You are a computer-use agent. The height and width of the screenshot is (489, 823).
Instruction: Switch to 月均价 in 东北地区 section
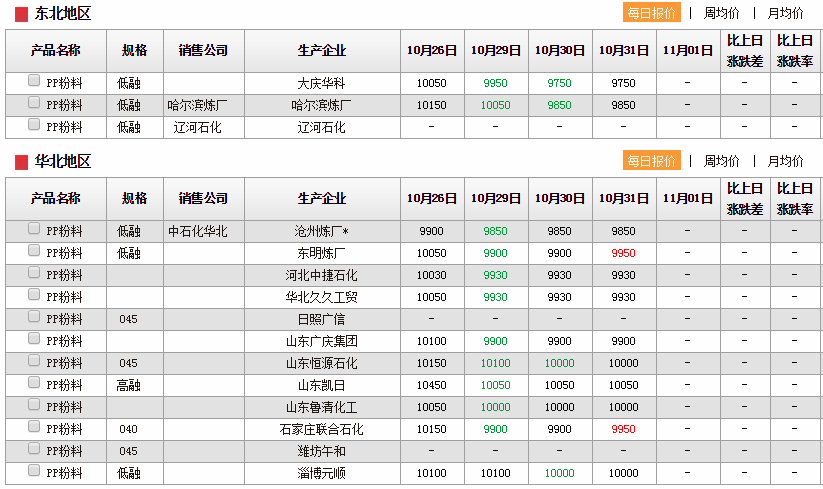pos(785,13)
